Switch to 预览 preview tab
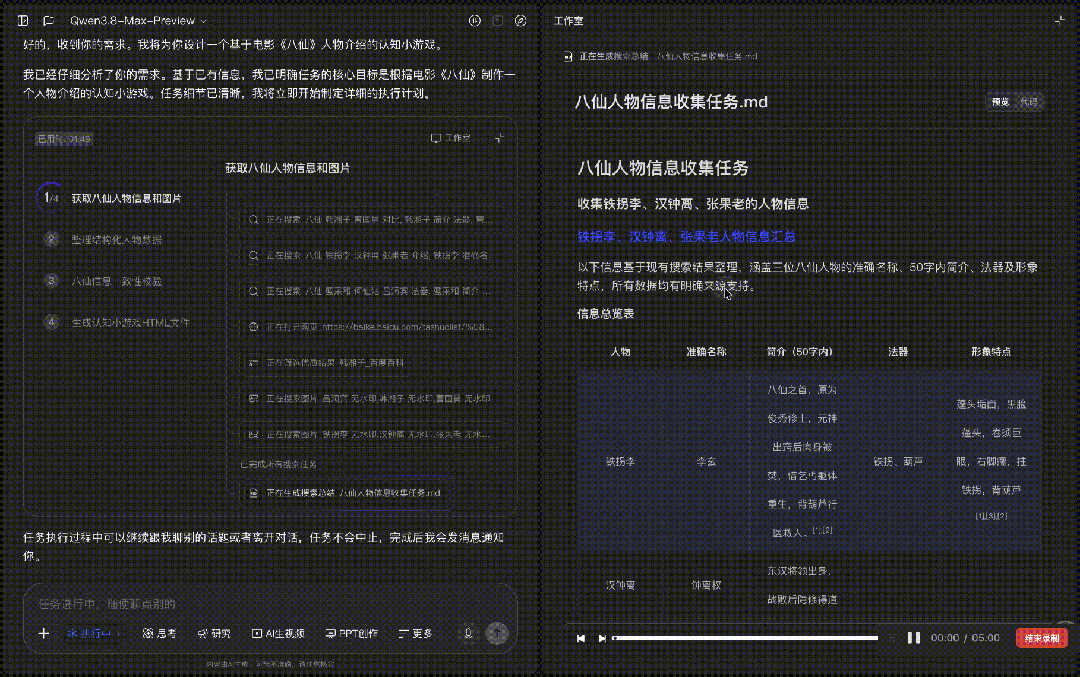The height and width of the screenshot is (677, 1080). click(1000, 102)
